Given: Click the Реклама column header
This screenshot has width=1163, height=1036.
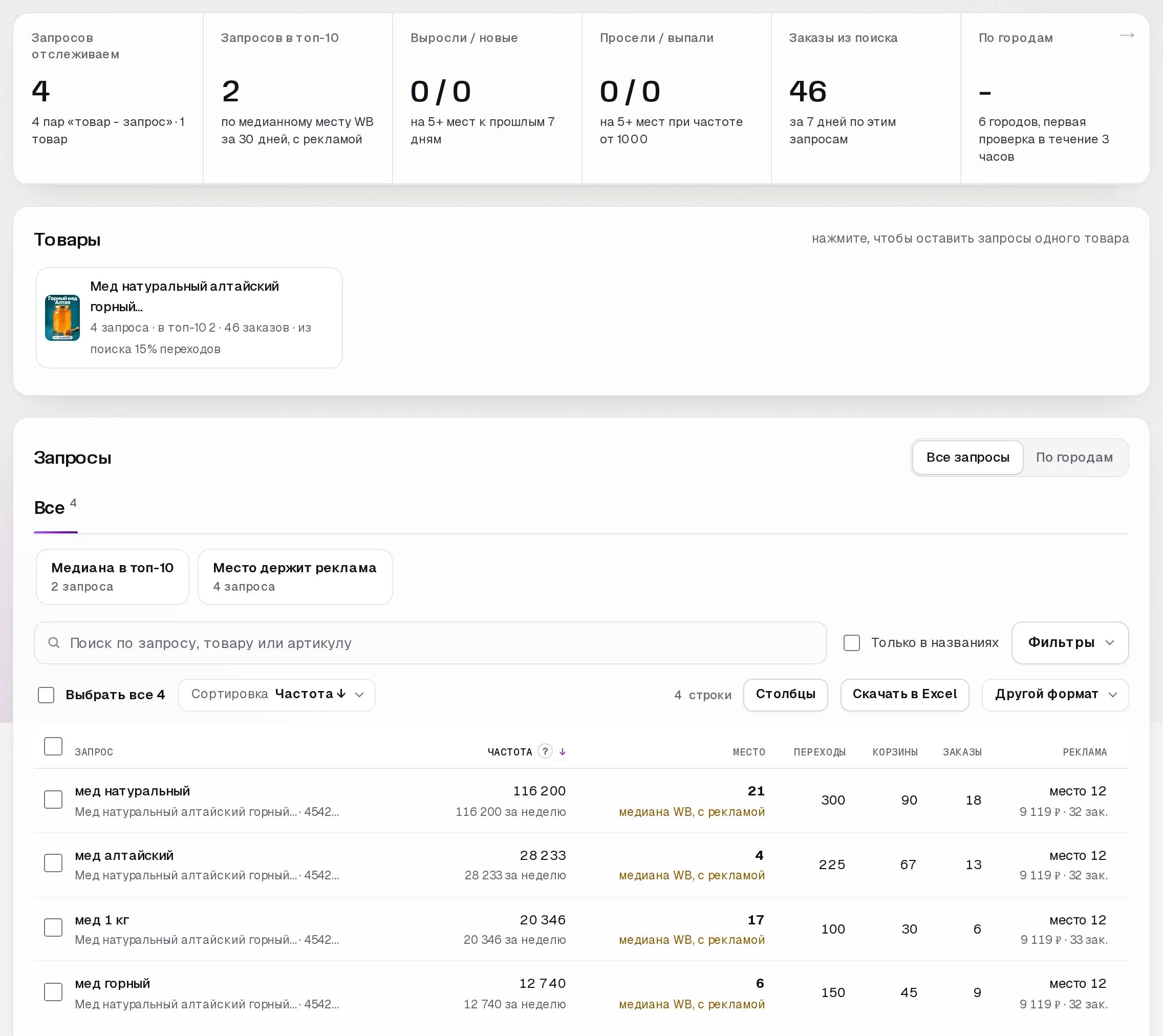Looking at the screenshot, I should (x=1085, y=752).
